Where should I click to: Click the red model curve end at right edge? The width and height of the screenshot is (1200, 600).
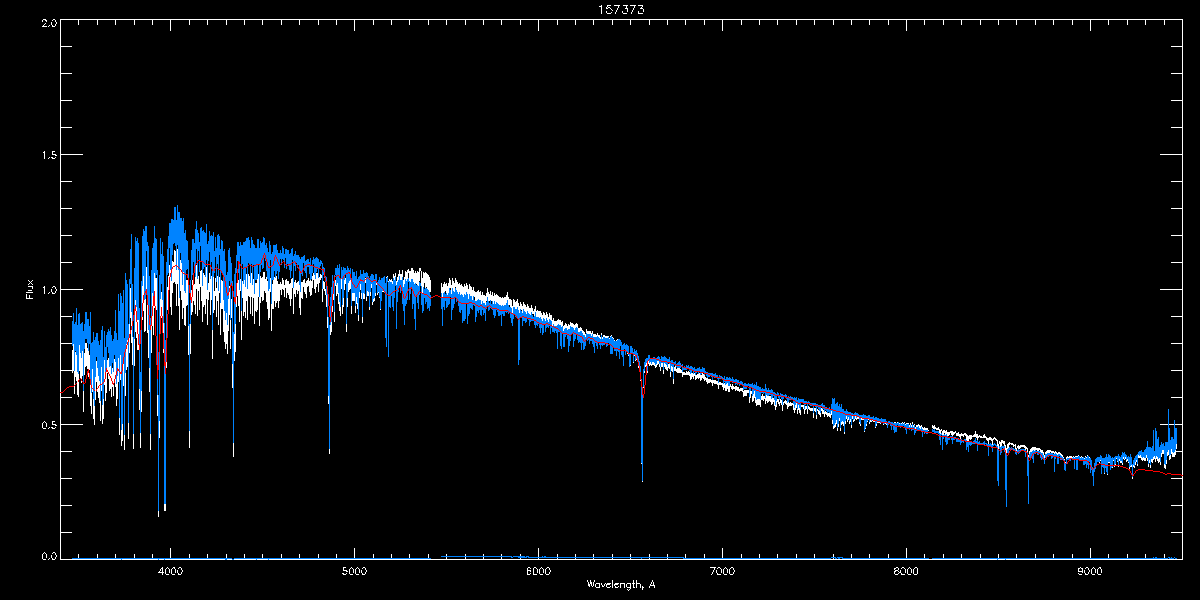pyautogui.click(x=1176, y=478)
